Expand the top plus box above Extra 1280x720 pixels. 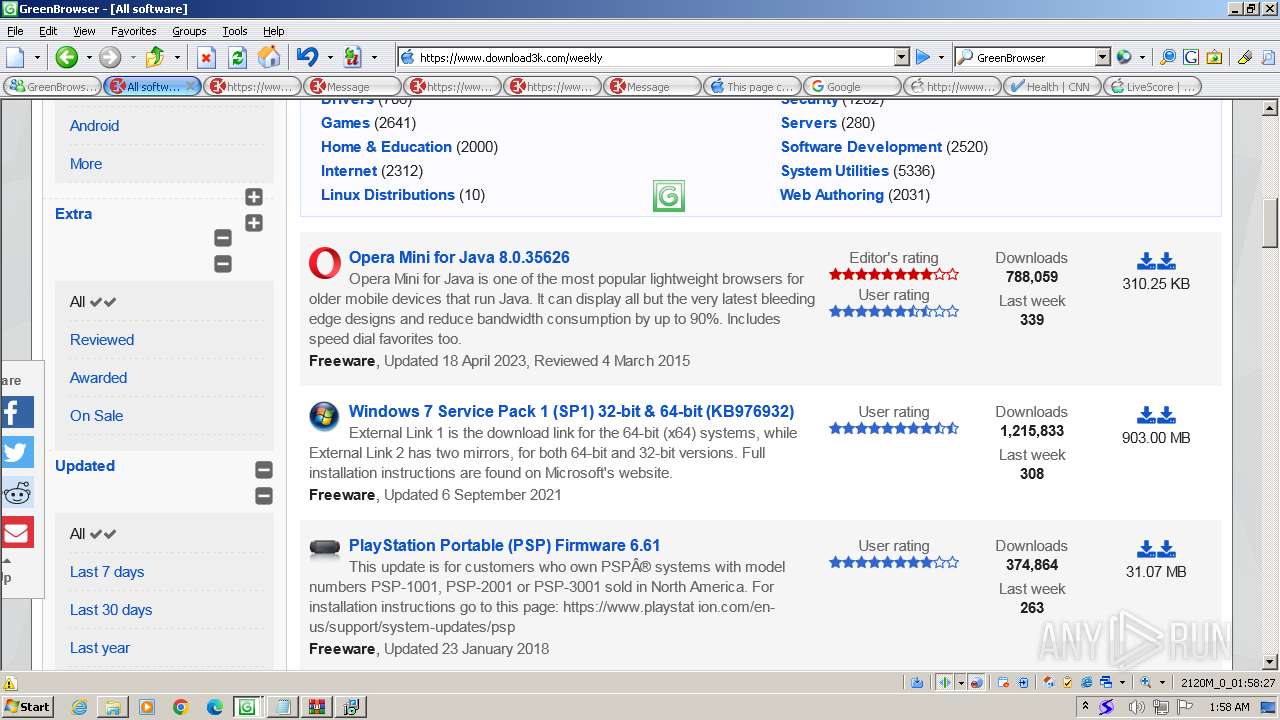(254, 197)
